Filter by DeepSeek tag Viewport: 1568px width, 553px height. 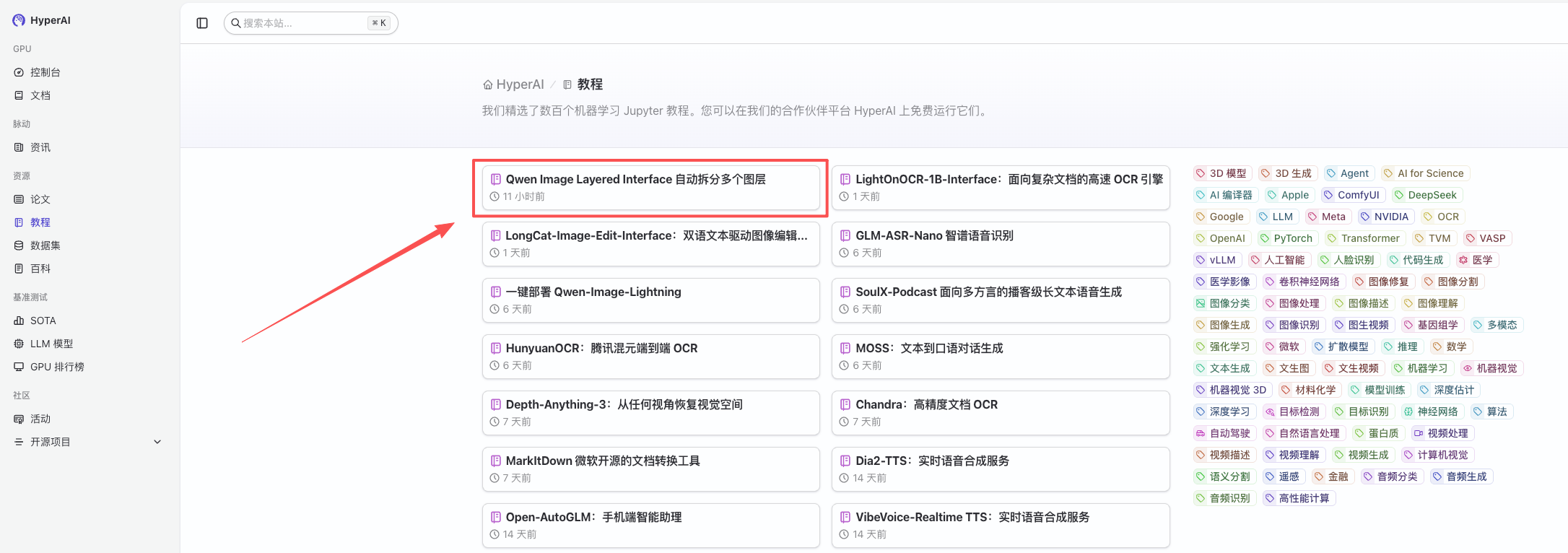(1426, 195)
